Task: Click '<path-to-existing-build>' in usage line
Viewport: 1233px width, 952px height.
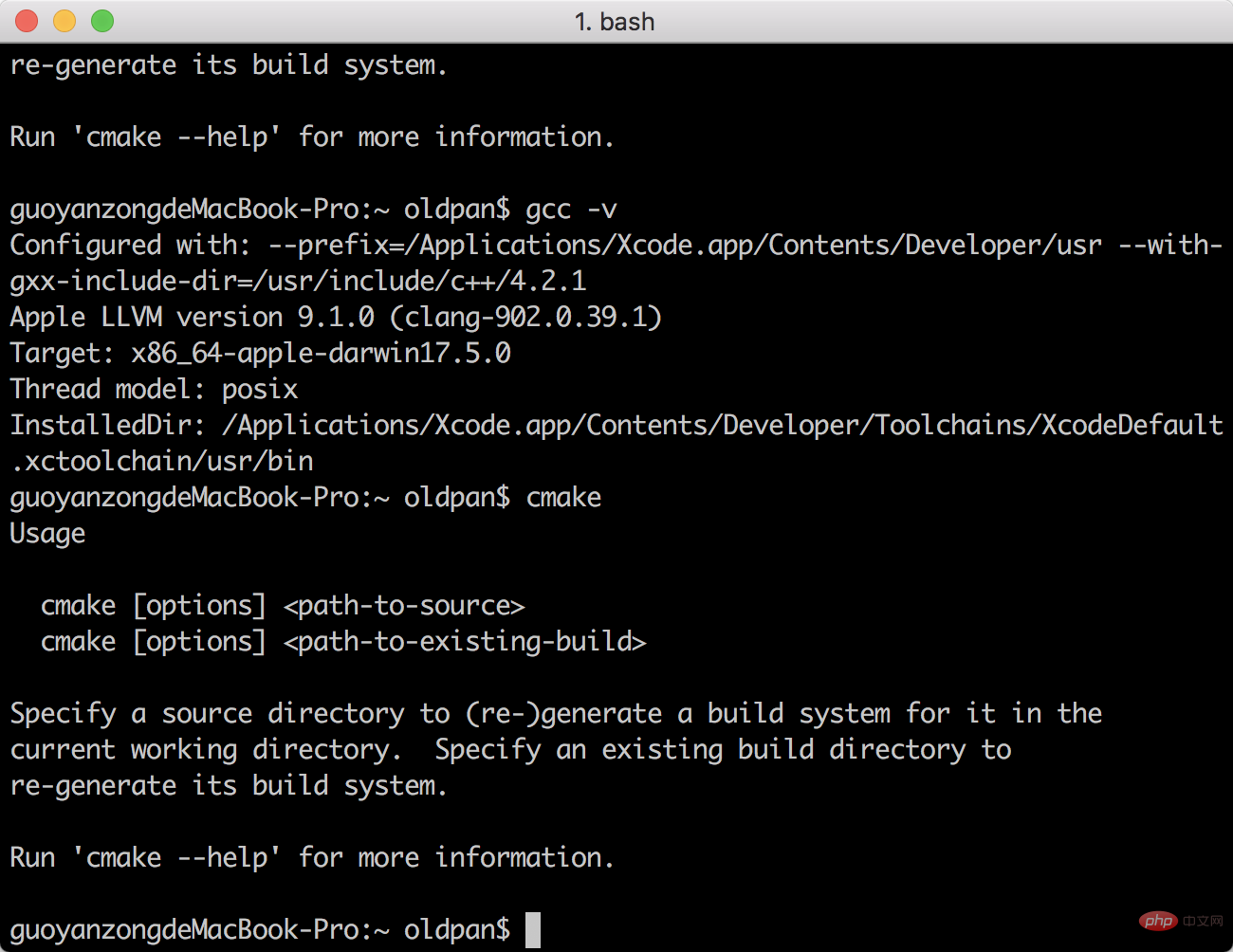Action: coord(465,642)
